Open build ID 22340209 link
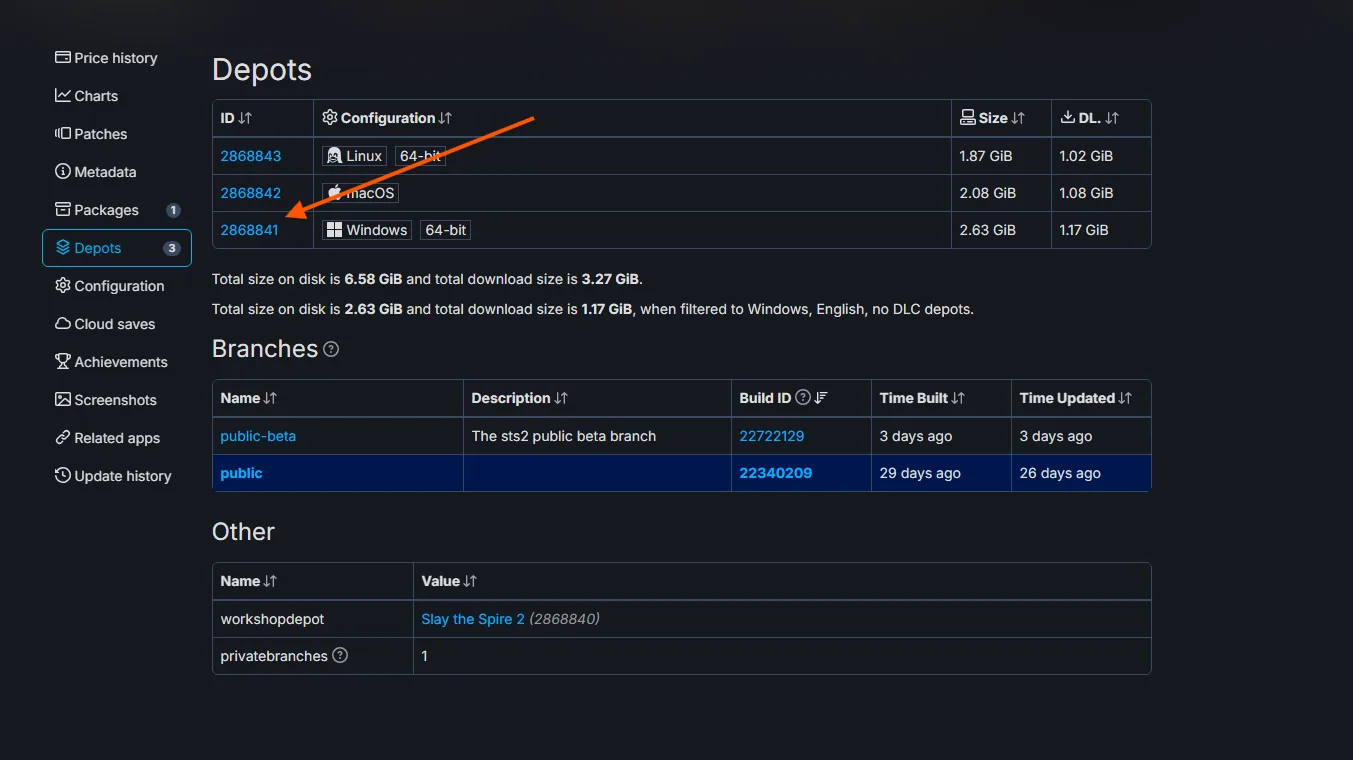1353x760 pixels. [x=775, y=473]
